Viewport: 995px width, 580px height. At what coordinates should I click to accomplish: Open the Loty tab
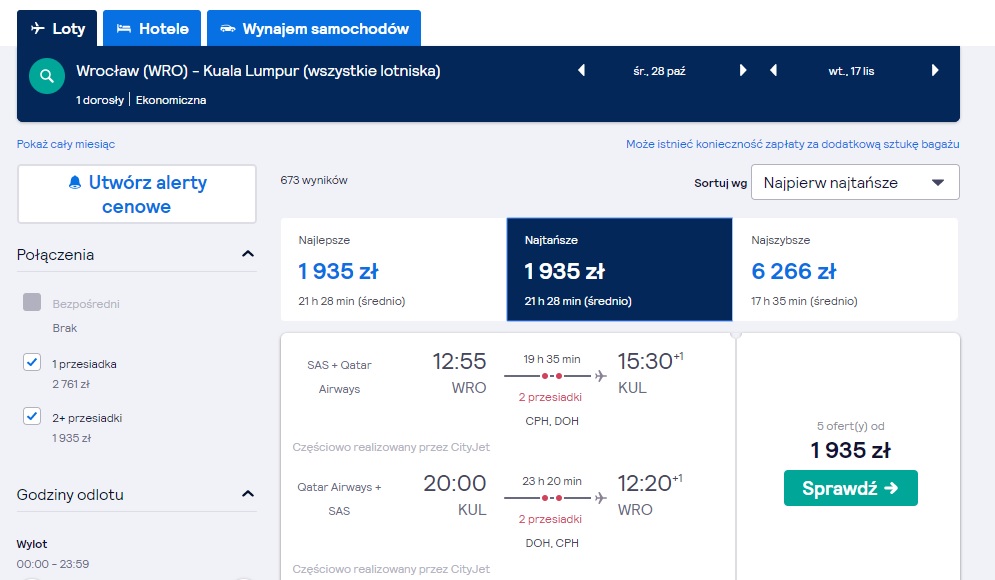57,29
